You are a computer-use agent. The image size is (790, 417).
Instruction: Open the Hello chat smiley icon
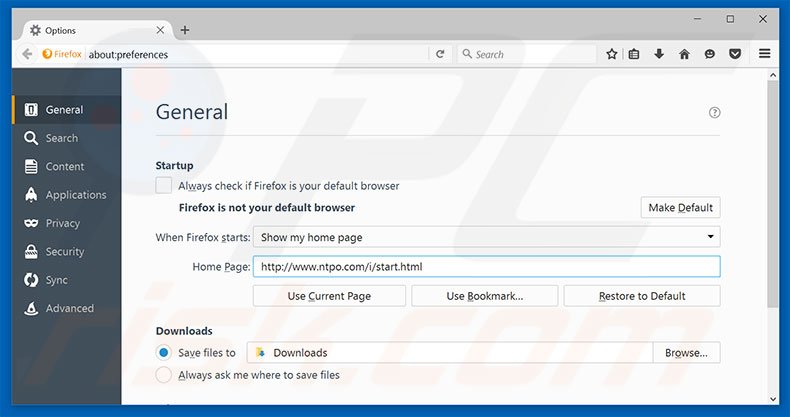[x=709, y=54]
